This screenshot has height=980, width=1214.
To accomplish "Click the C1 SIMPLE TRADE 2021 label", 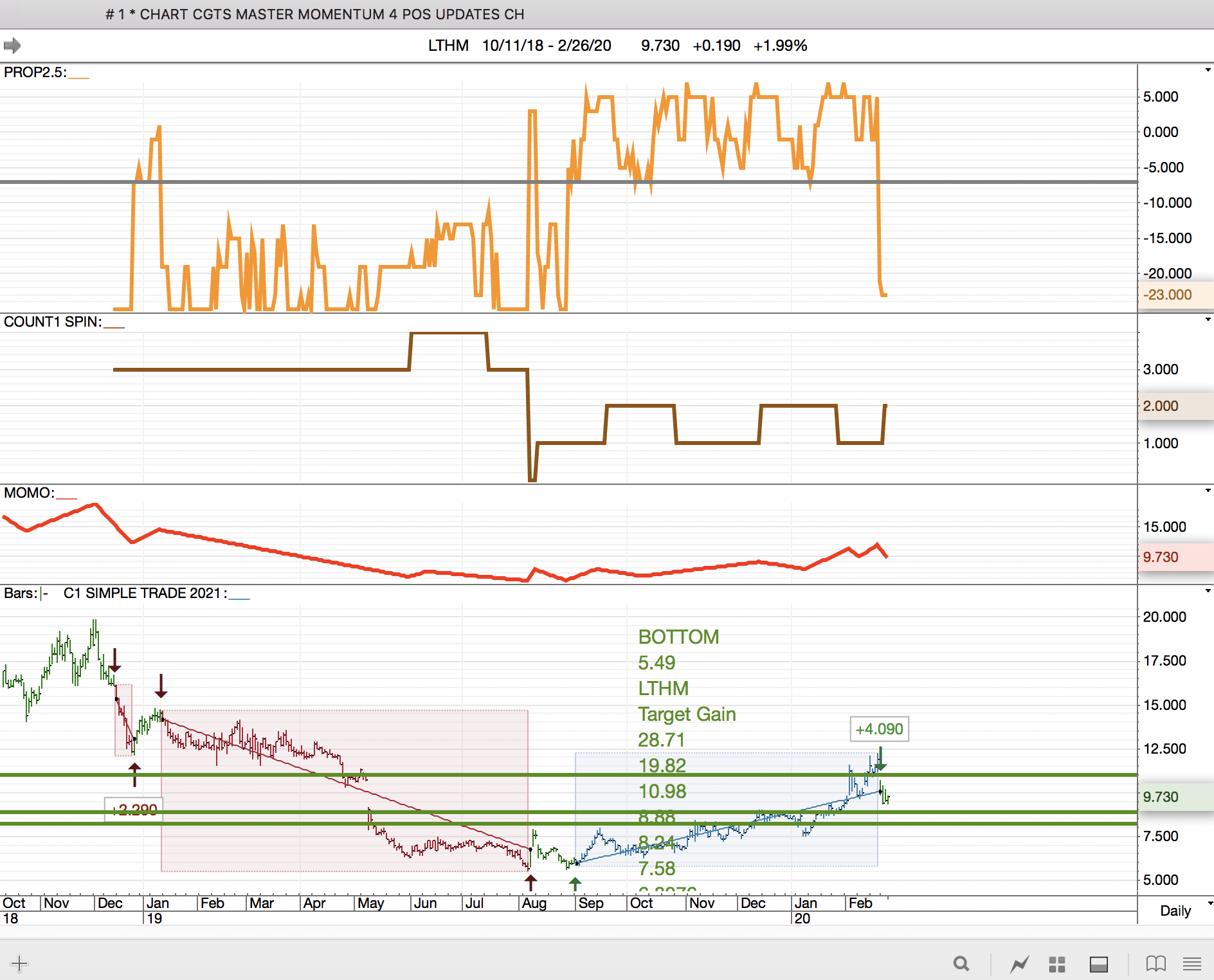I will pos(144,593).
